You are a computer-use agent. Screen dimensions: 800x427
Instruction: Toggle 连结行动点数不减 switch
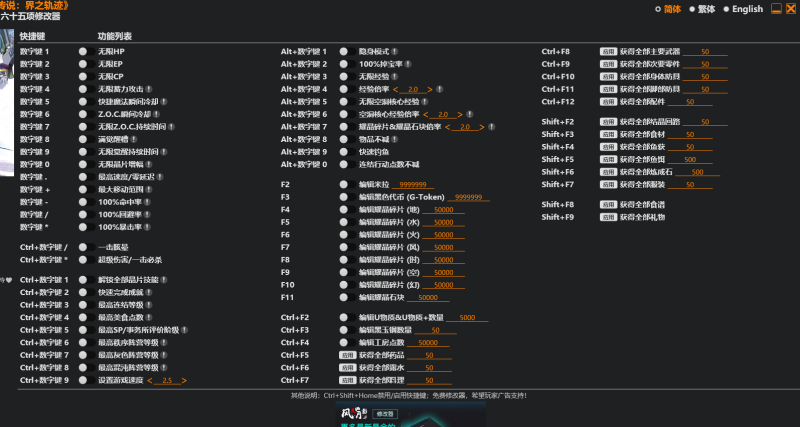(348, 164)
